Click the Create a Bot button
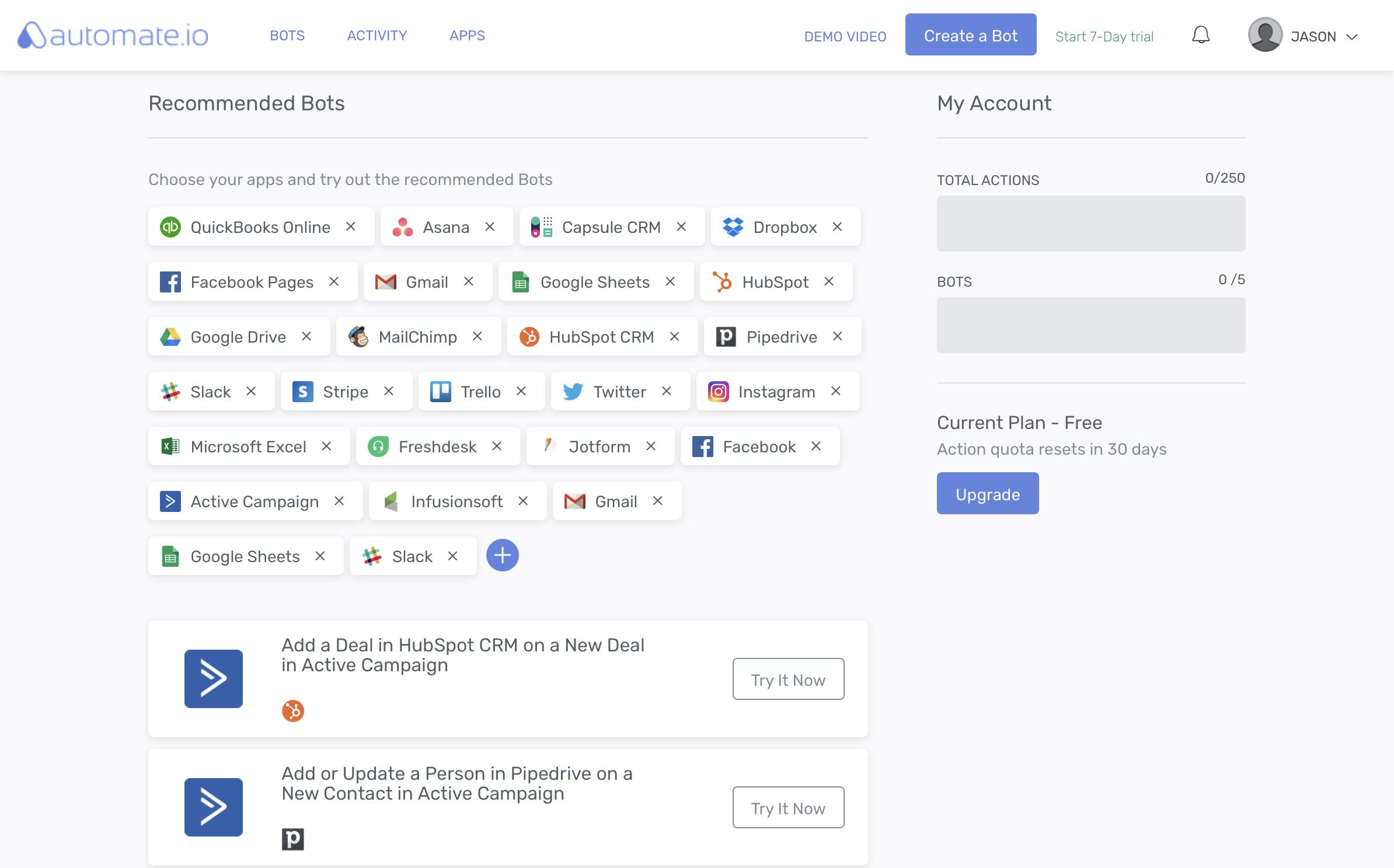Screen dimensions: 1394x868 coord(971,34)
